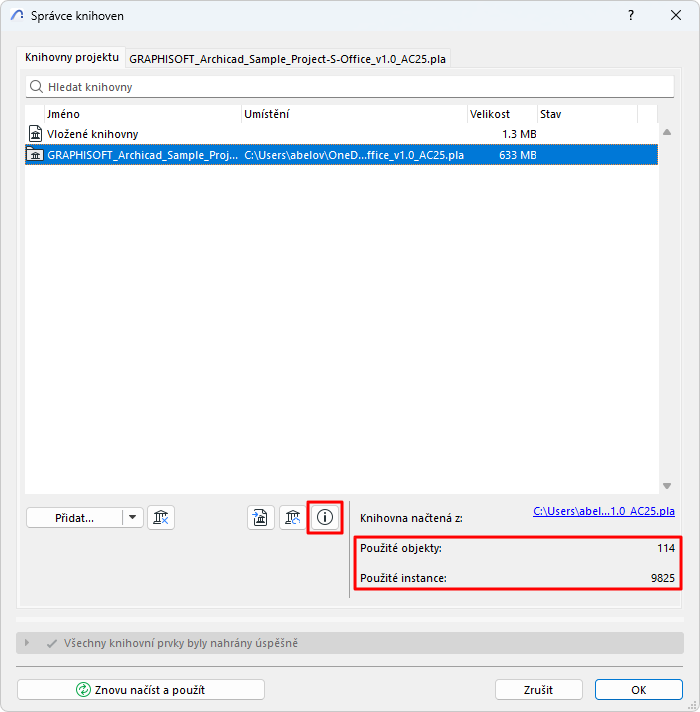Image resolution: width=700 pixels, height=712 pixels.
Task: Click the GRAPHISOFT sample project library icon
Action: 35,155
